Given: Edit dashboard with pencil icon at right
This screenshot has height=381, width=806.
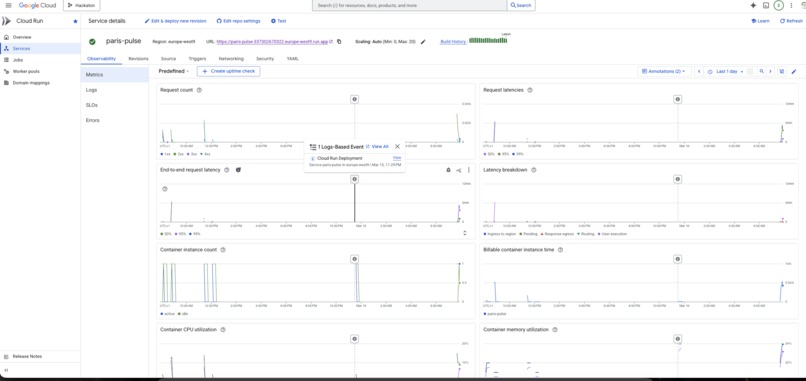Looking at the screenshot, I should pyautogui.click(x=794, y=71).
